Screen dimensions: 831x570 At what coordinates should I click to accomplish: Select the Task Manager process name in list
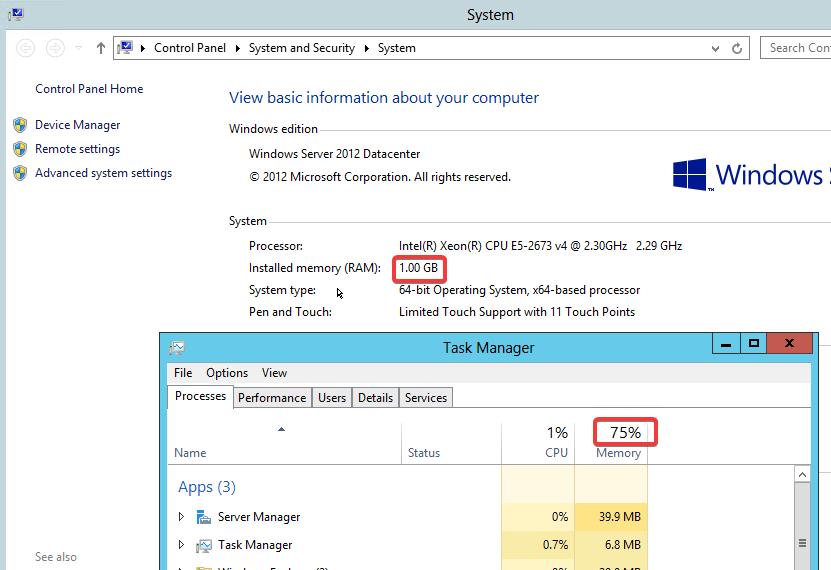(255, 545)
